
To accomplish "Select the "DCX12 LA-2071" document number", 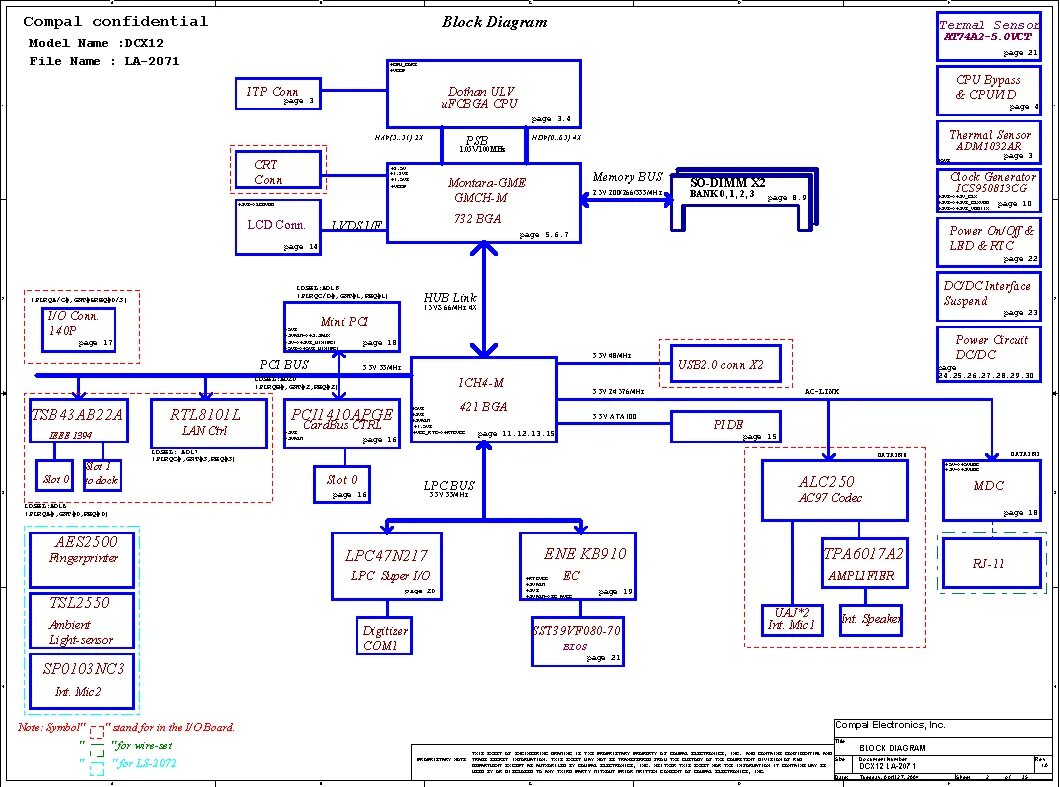I will (888, 766).
